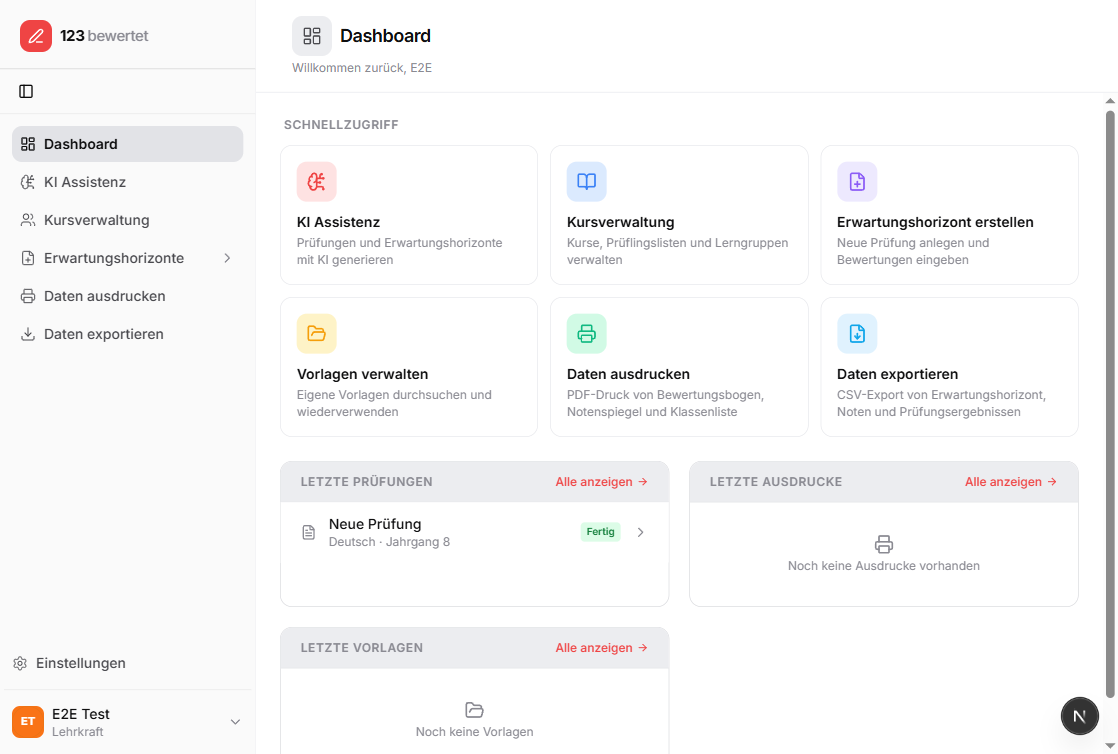Click the Daten exportieren download icon in sidebar
Viewport: 1118px width, 754px height.
pyautogui.click(x=28, y=334)
